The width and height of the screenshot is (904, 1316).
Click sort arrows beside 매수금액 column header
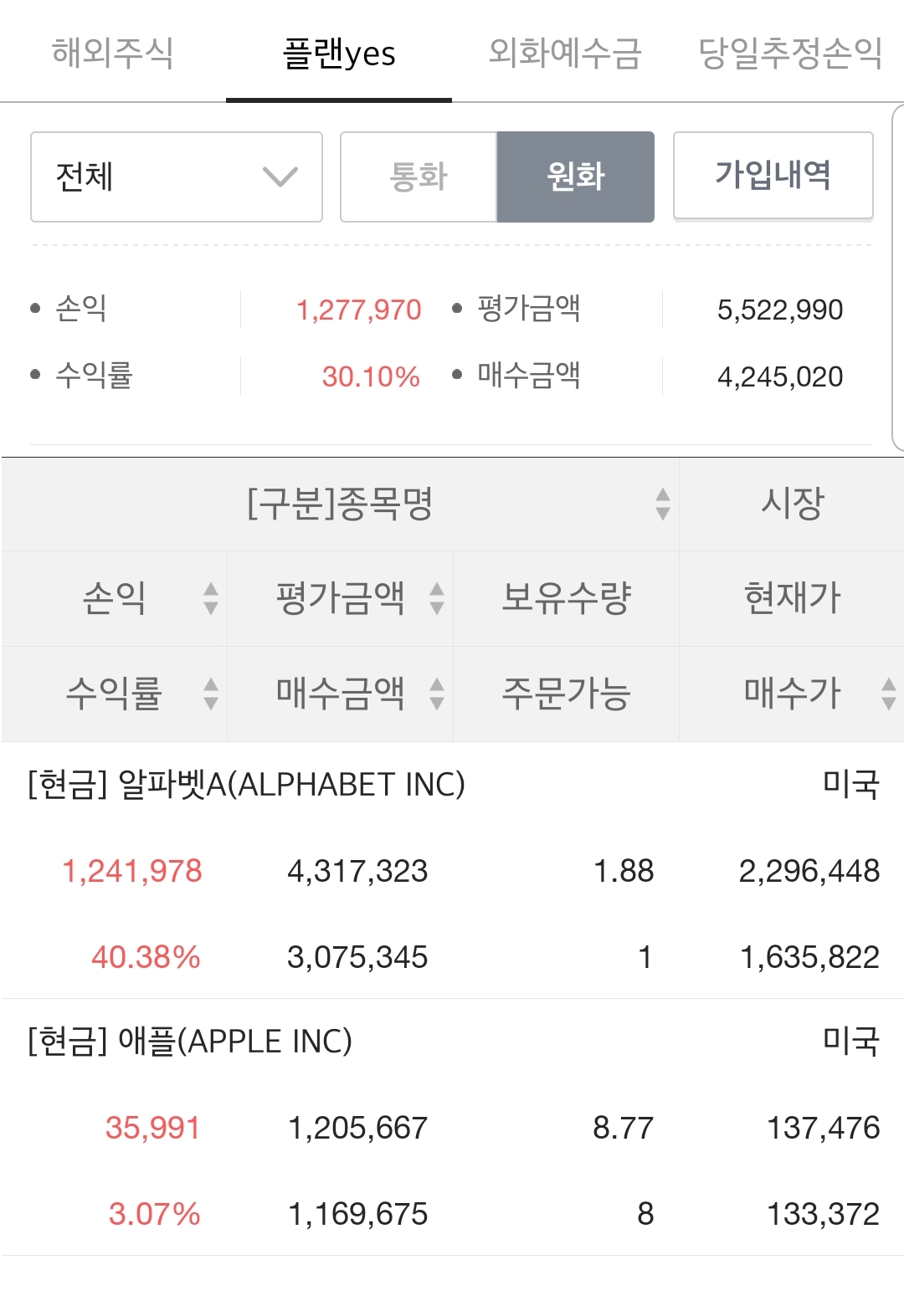coord(437,694)
